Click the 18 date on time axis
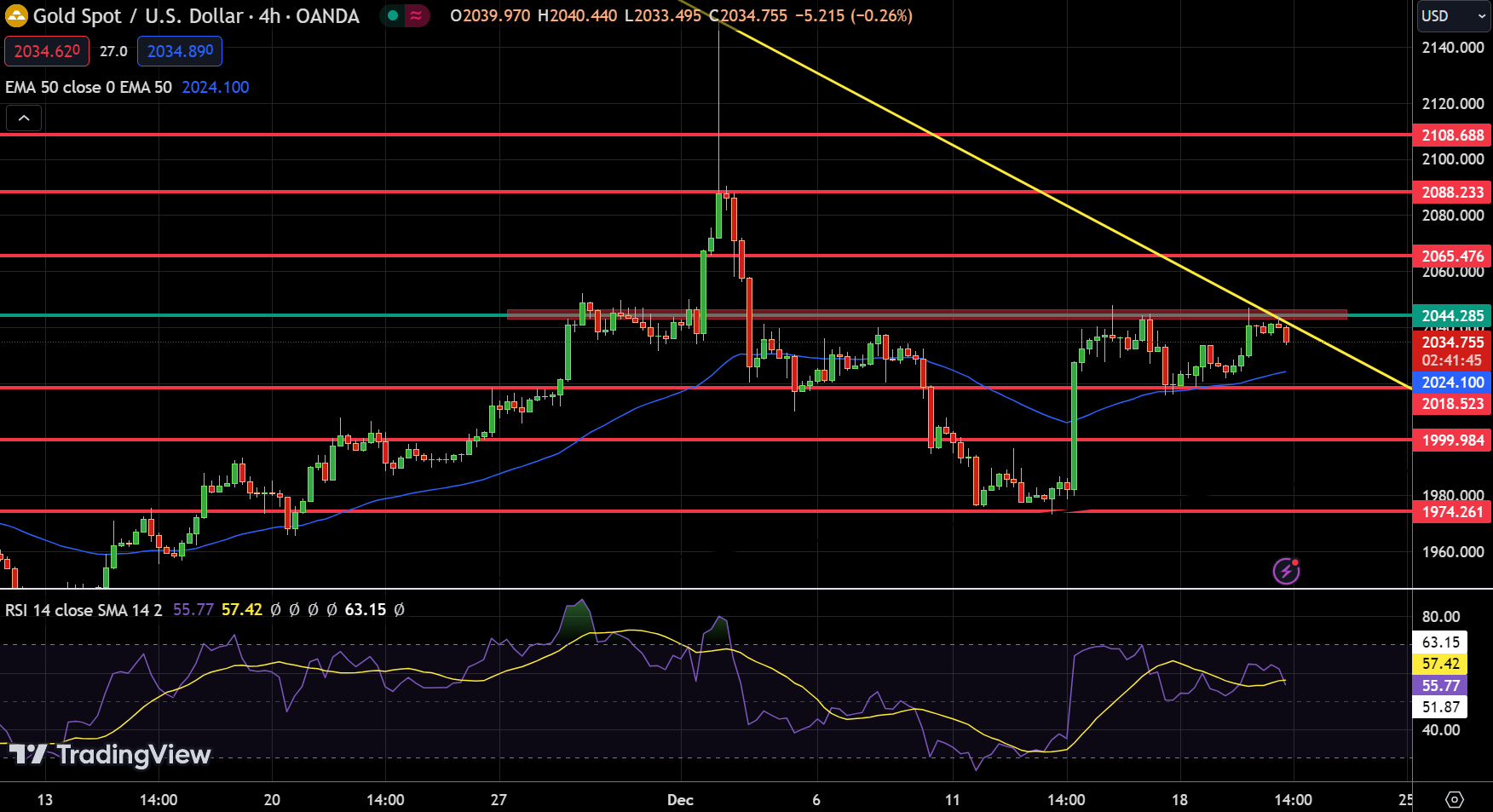Screen dimensions: 1493x812 (1179, 800)
